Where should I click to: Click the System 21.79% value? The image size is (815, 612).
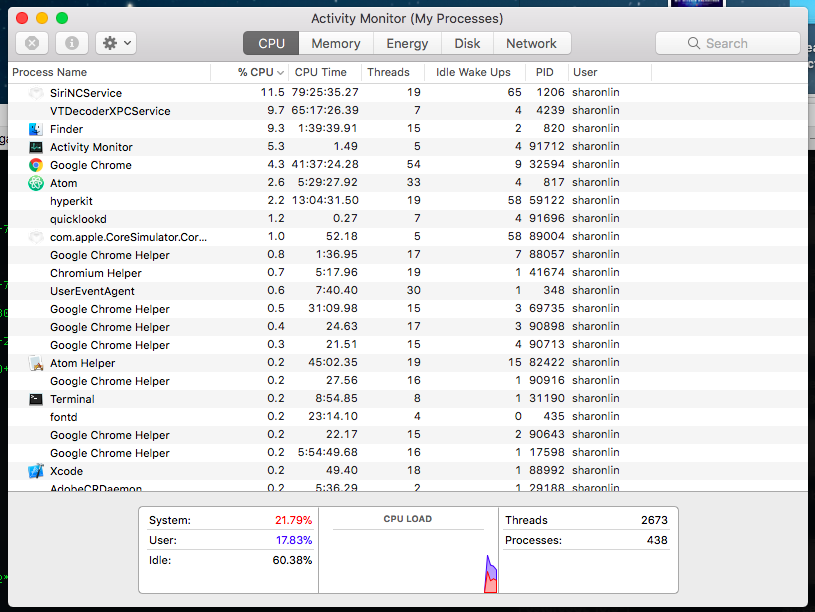point(294,520)
